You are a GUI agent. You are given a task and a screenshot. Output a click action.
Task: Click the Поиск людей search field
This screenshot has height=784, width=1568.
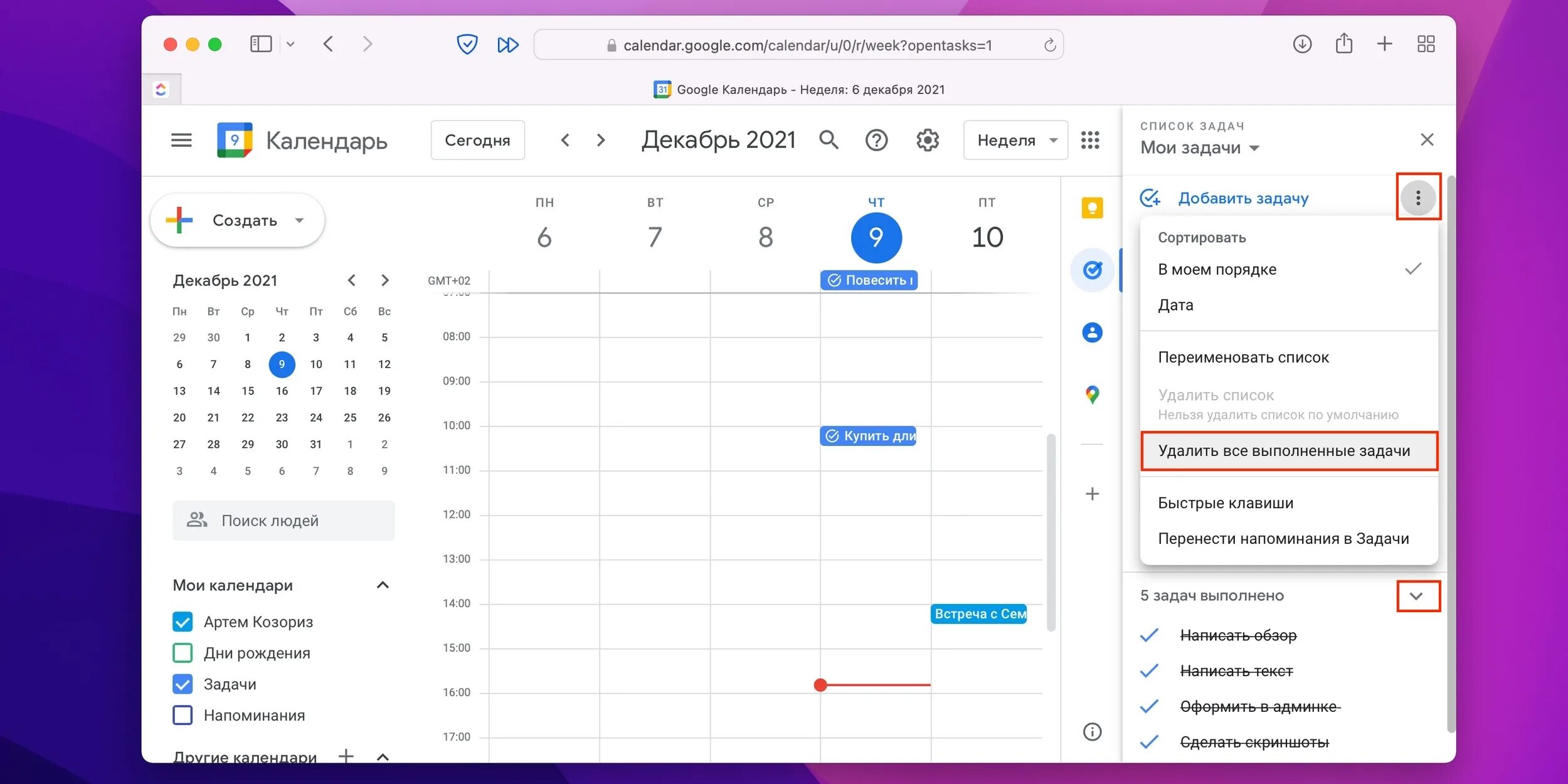point(283,520)
